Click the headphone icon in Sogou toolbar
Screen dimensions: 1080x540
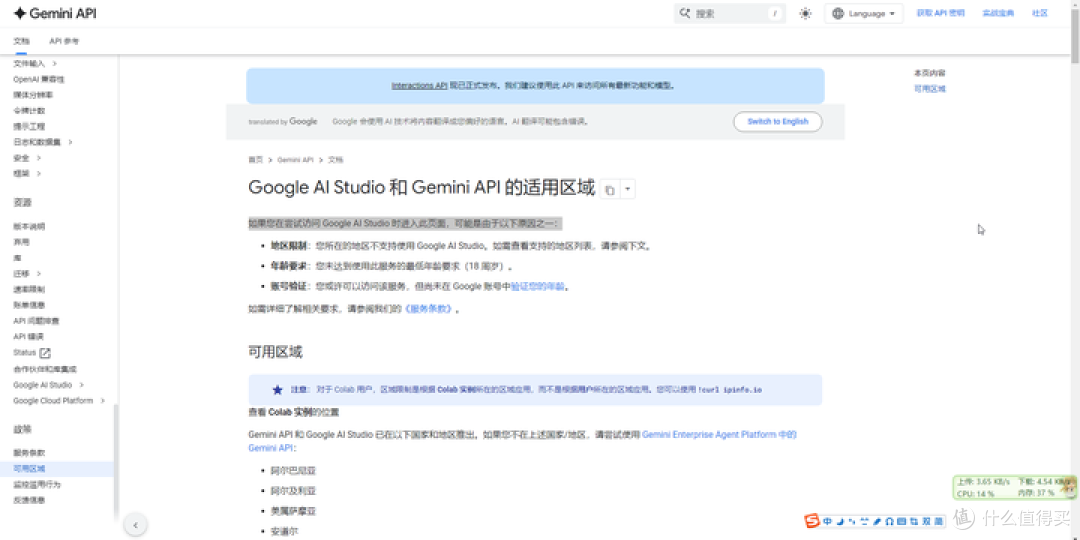click(889, 521)
